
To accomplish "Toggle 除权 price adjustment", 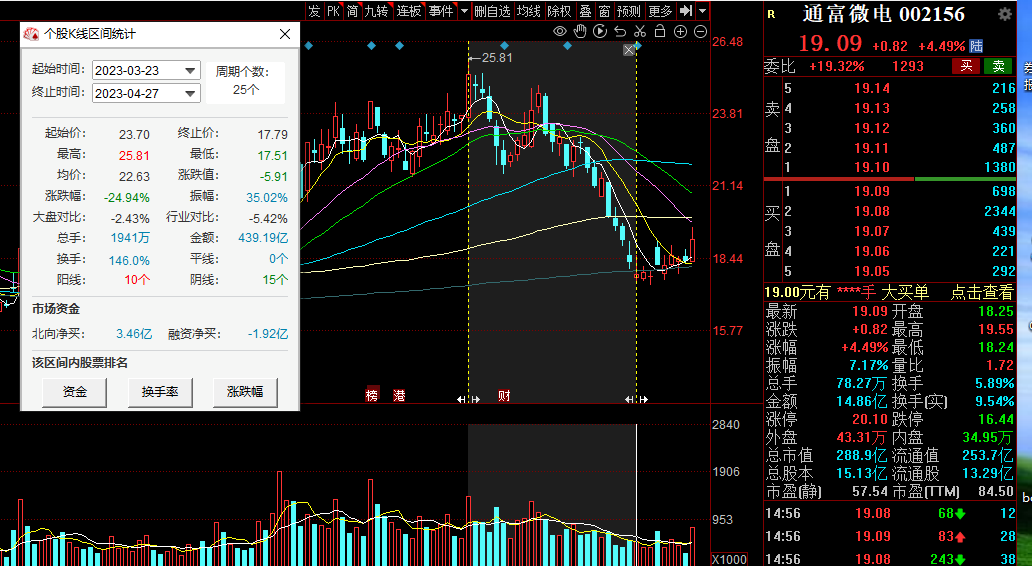I will (560, 11).
